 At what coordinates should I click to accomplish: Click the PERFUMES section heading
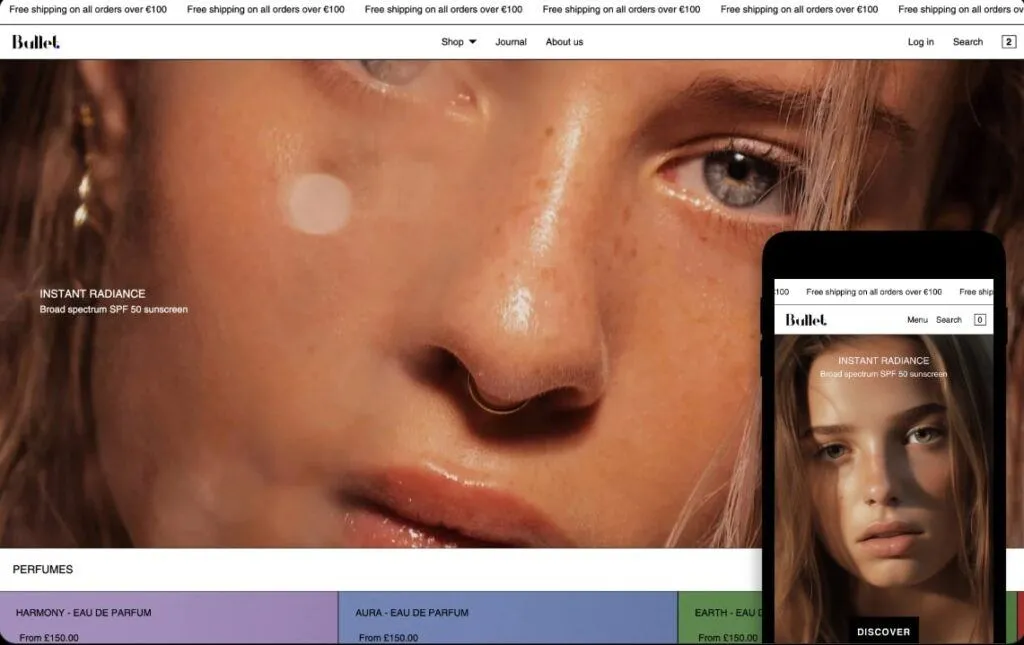coord(43,569)
